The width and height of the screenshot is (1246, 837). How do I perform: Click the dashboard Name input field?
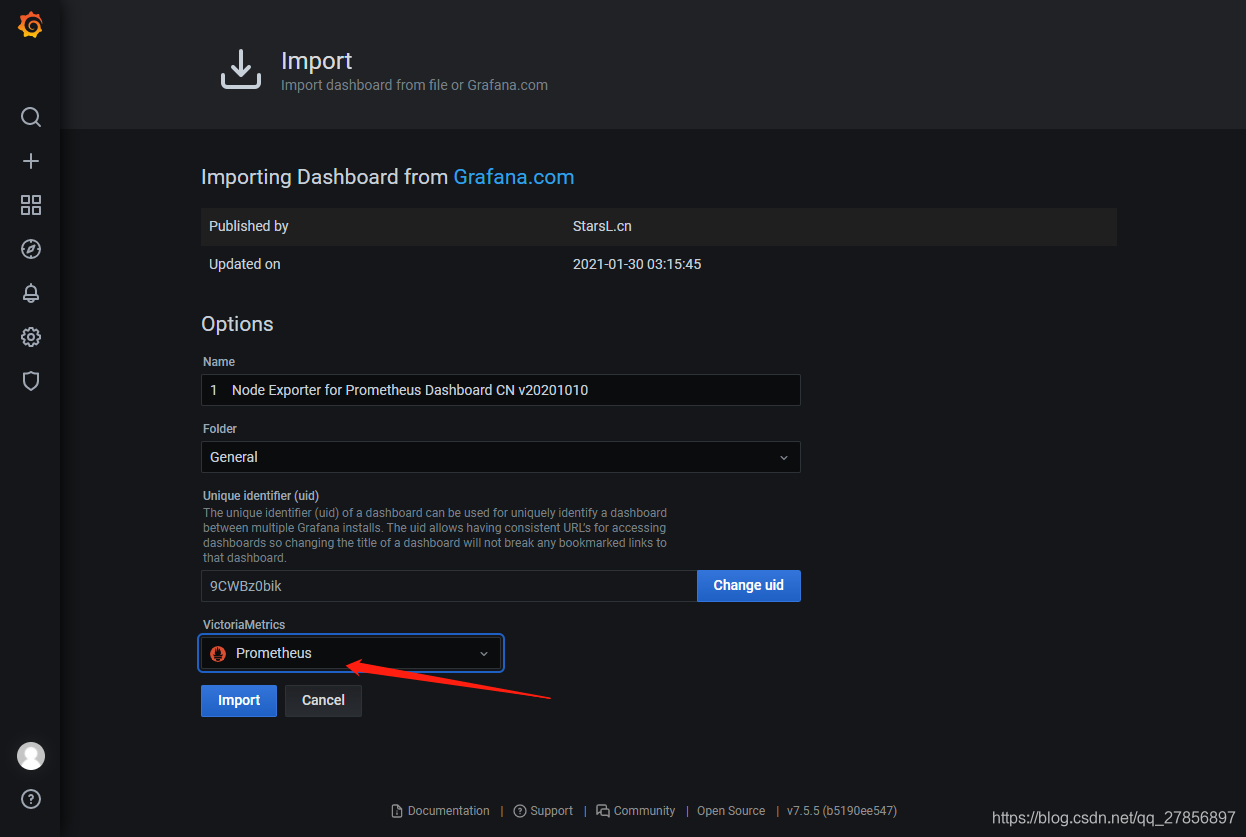(x=500, y=390)
